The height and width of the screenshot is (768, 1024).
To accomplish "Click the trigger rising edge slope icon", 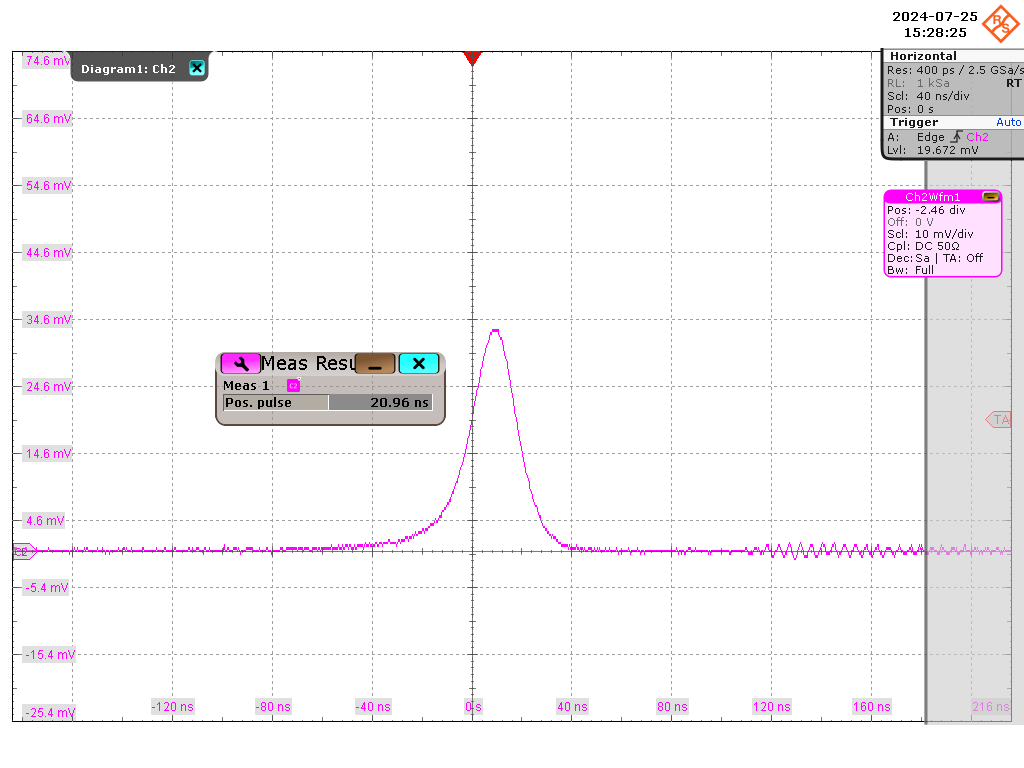I will click(956, 137).
